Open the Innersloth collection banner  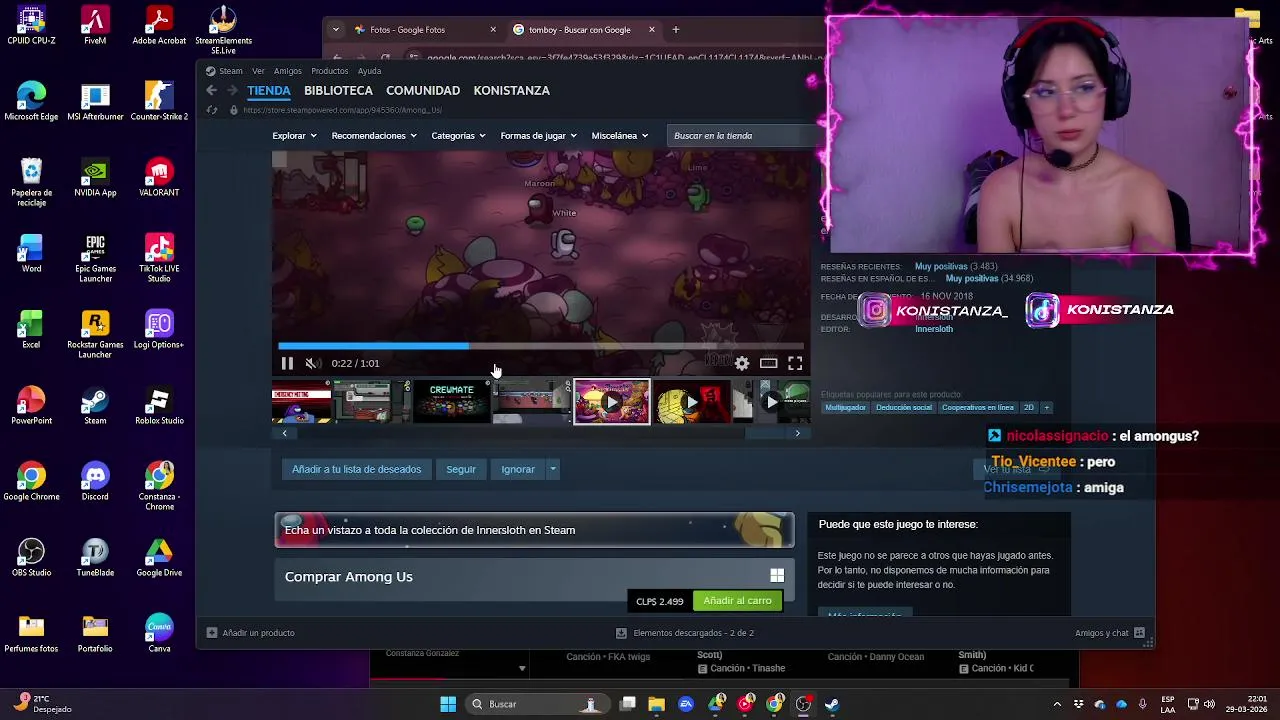click(535, 530)
